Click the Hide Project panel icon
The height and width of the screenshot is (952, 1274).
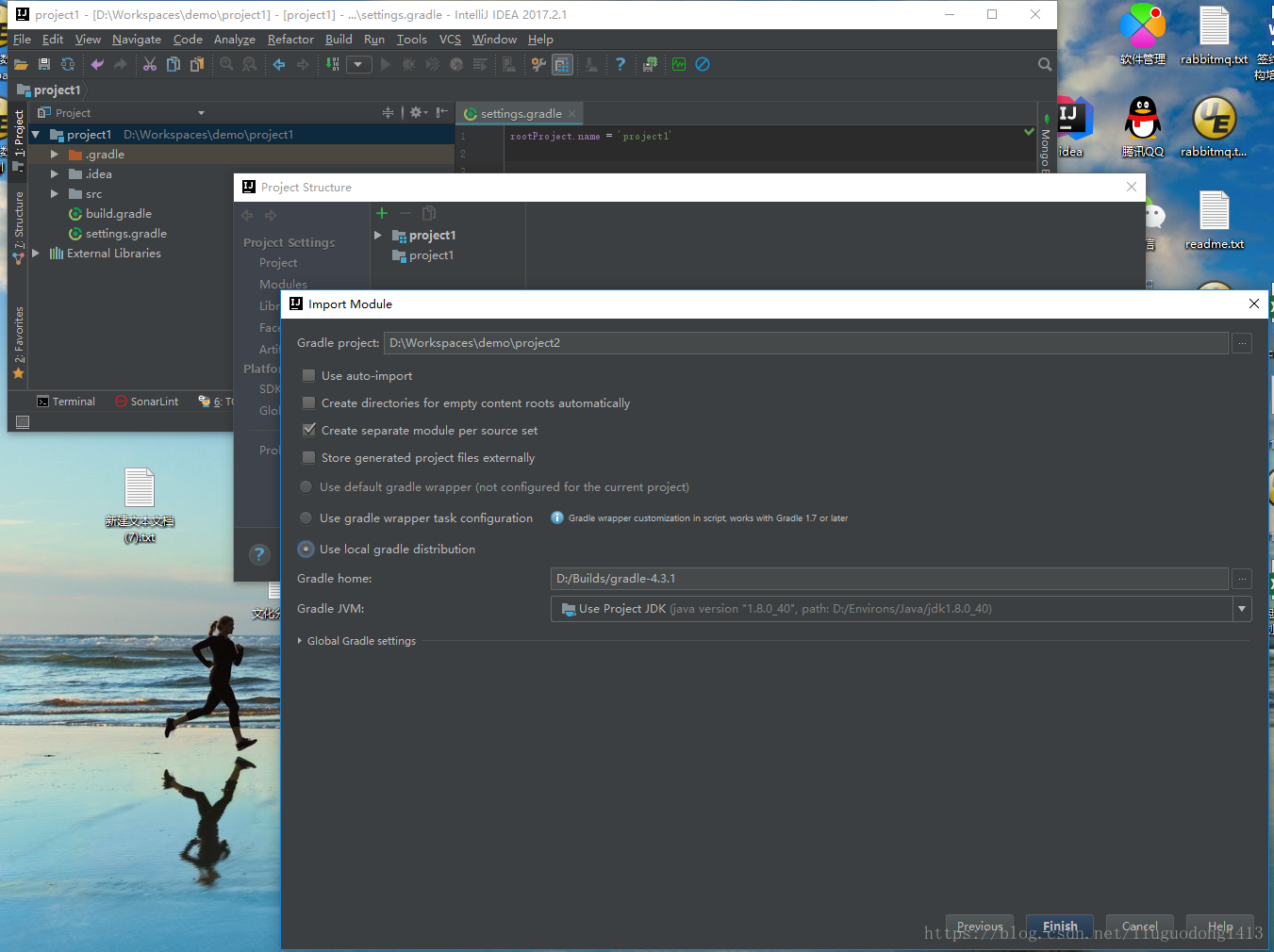(441, 112)
